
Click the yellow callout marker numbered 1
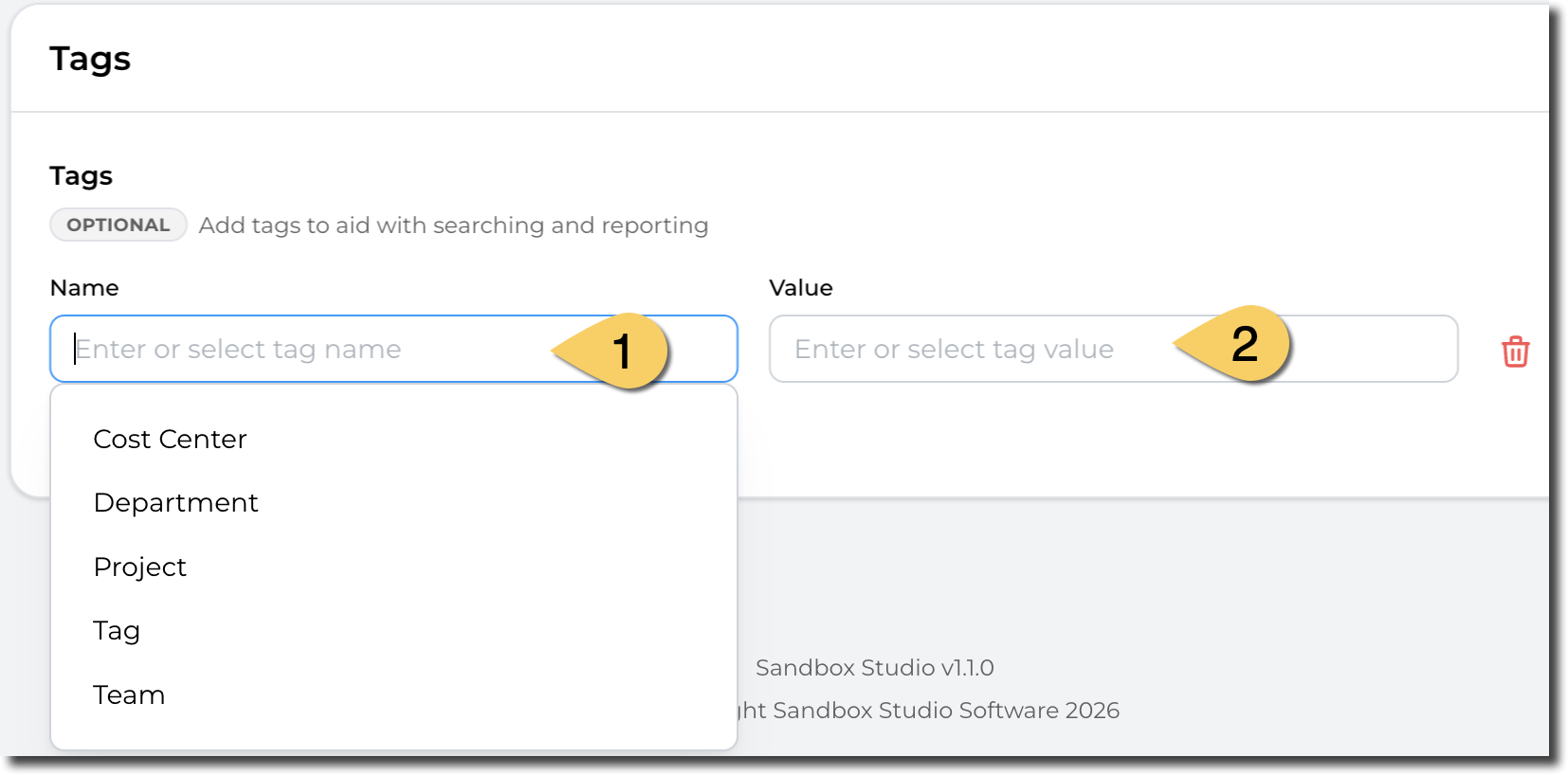pos(619,351)
